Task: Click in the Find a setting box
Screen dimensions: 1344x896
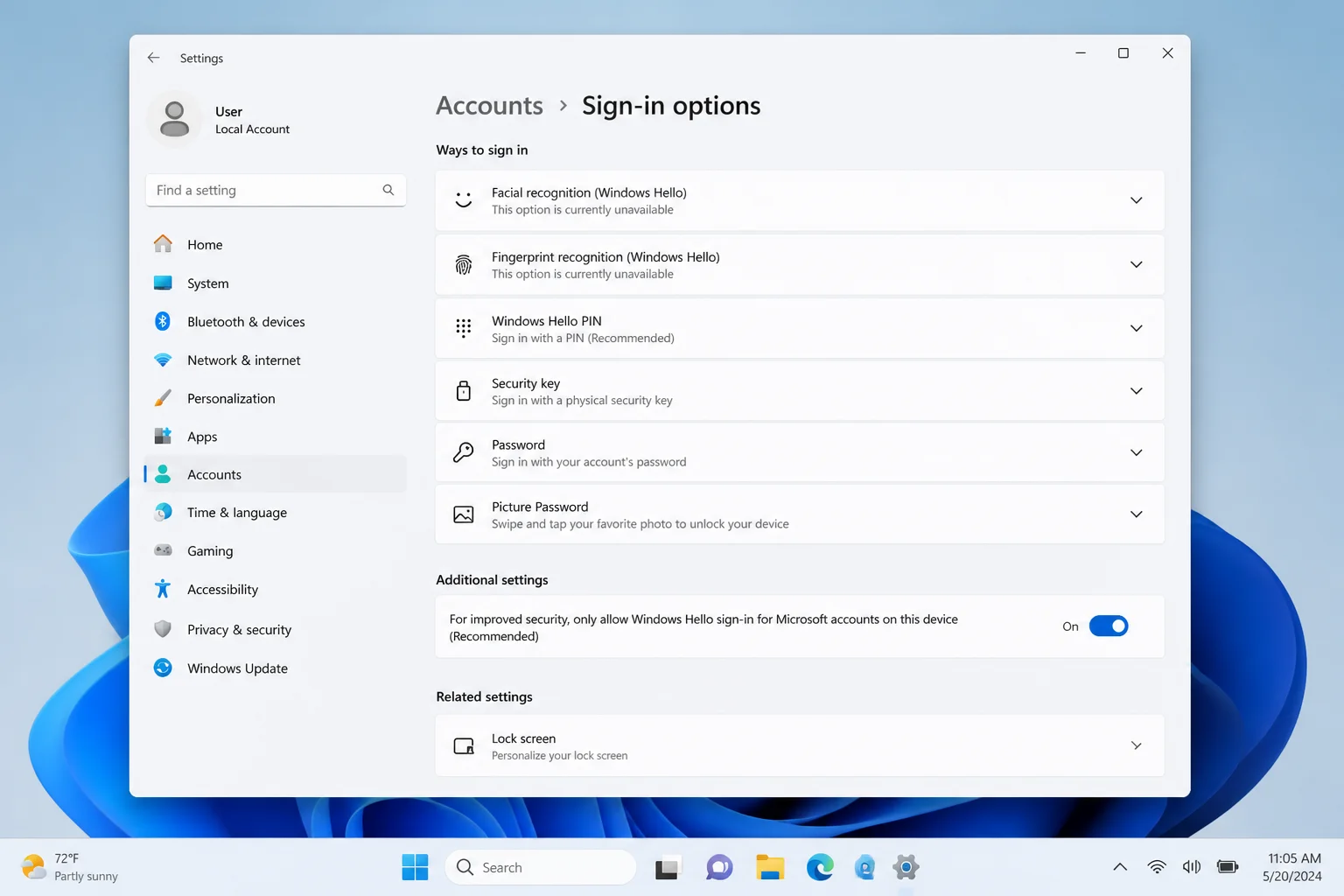Action: click(276, 190)
